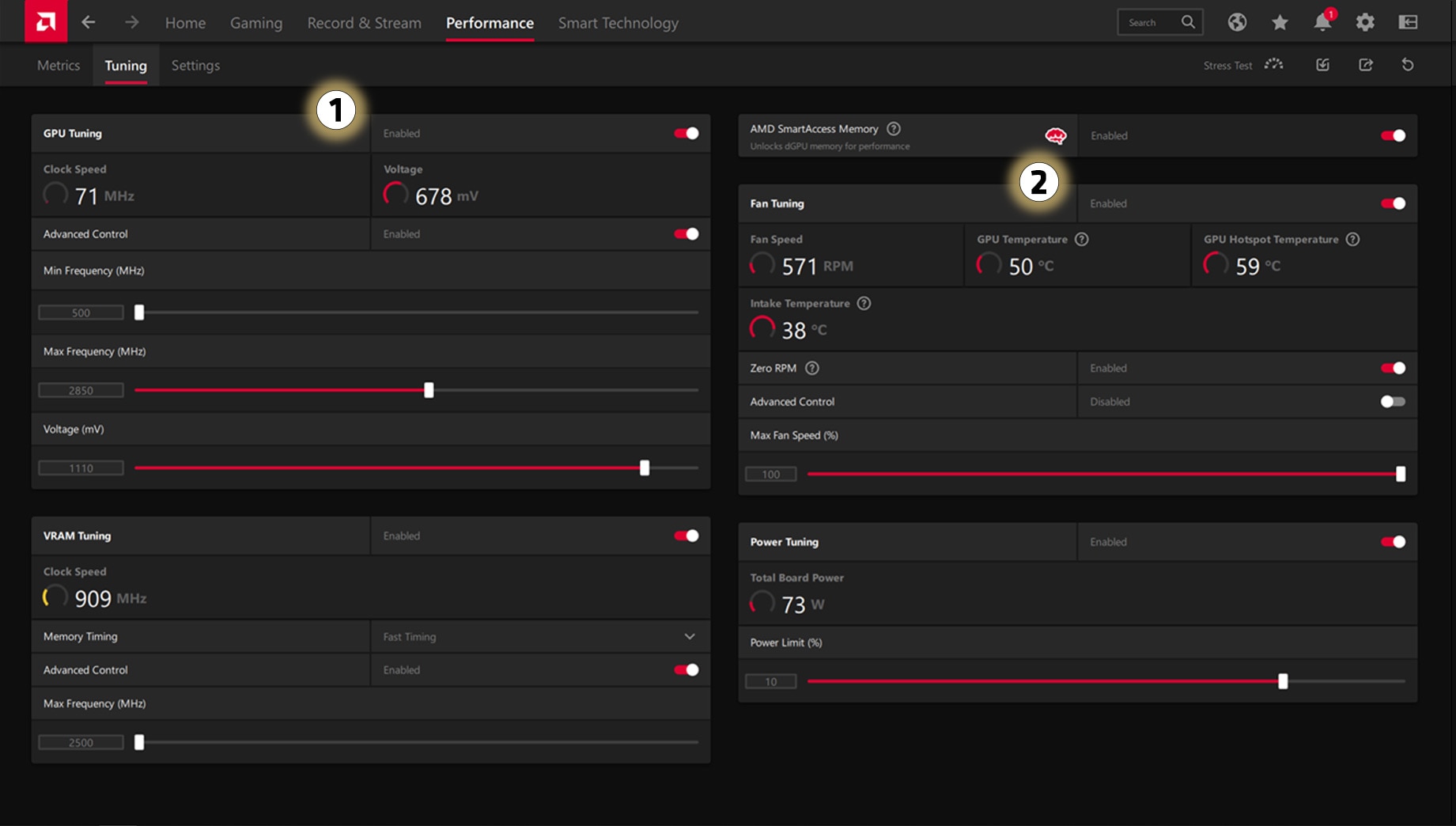
Task: Click the search magnifier icon
Action: pos(1188,22)
